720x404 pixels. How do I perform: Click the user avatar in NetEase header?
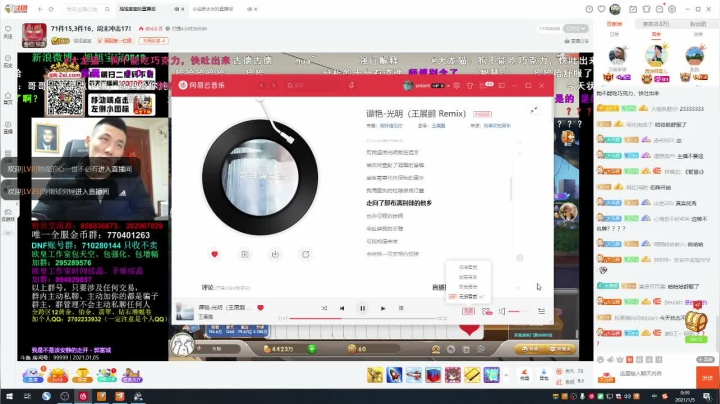(408, 85)
